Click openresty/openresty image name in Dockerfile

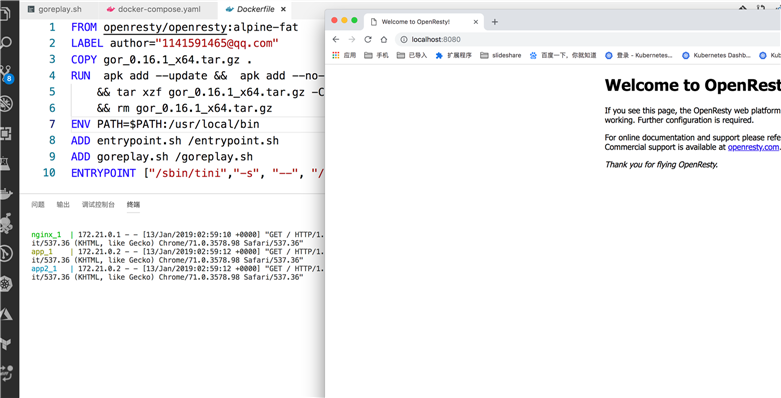[x=165, y=27]
